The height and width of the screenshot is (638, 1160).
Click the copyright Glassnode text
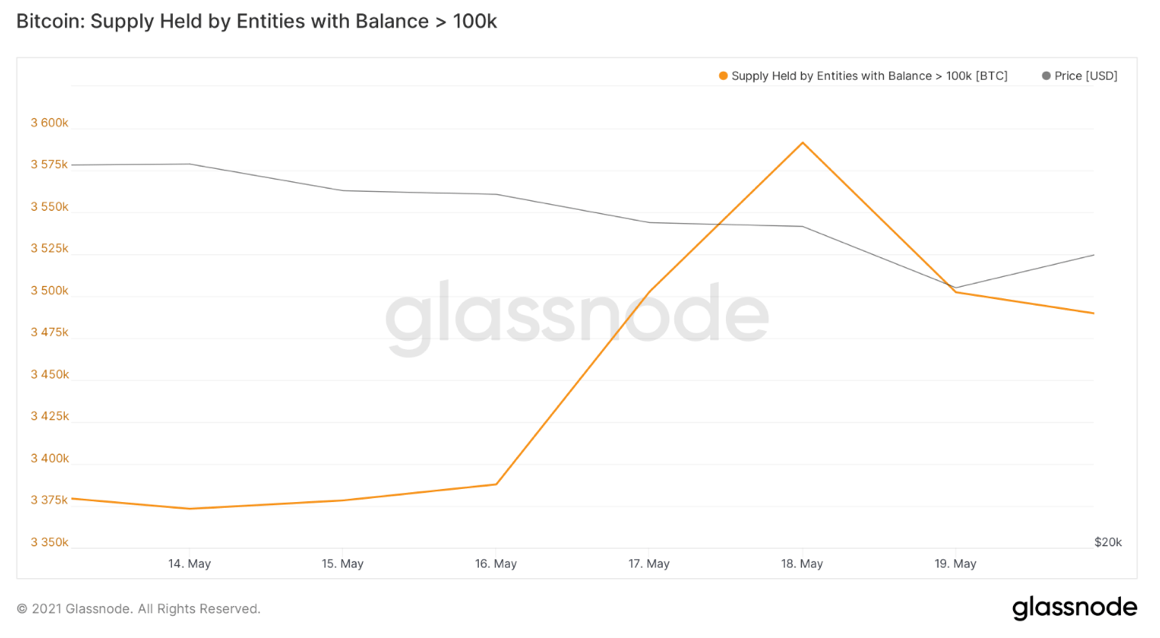tap(138, 609)
